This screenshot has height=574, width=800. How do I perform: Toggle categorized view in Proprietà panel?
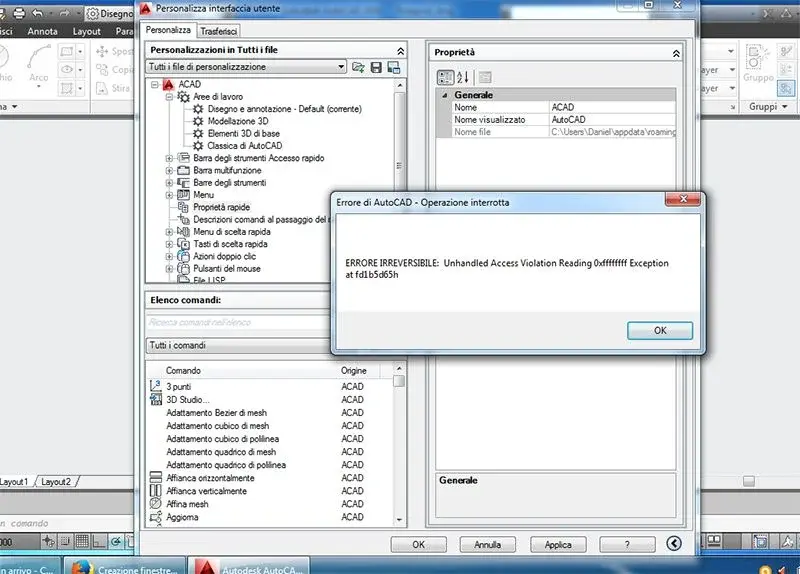pyautogui.click(x=445, y=78)
